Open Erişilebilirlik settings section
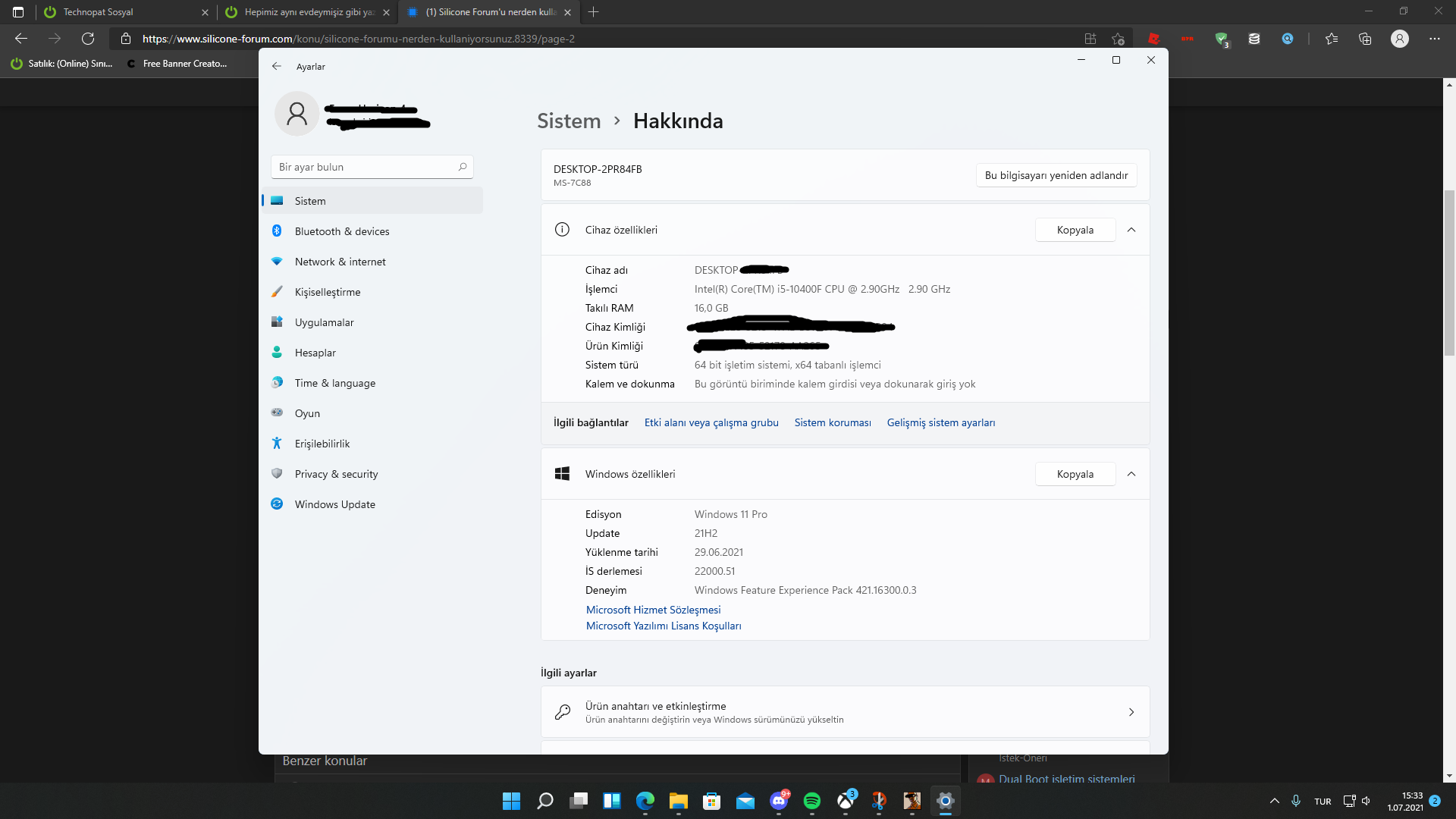Screen dimensions: 1456x819 coord(322,443)
